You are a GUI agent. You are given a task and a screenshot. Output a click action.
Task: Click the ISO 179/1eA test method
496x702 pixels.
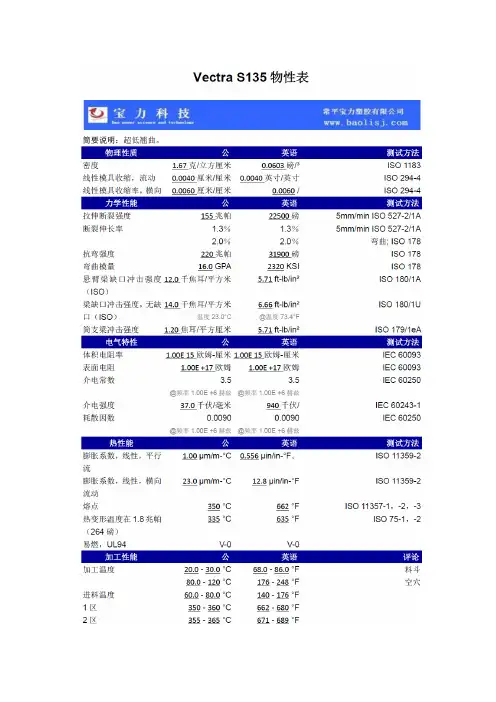(398, 330)
